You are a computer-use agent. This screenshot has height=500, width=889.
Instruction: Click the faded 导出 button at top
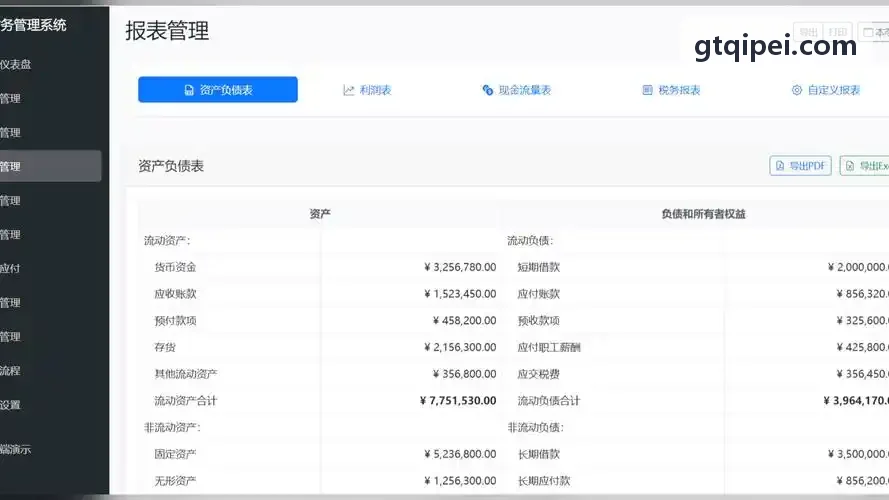click(x=808, y=32)
